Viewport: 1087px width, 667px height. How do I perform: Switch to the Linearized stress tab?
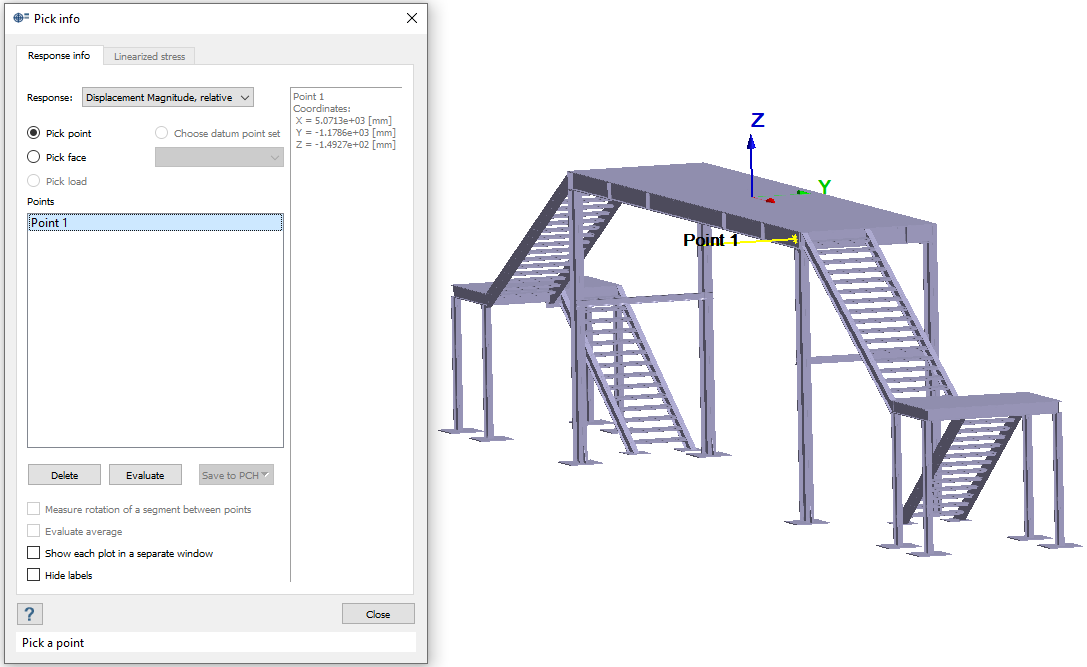point(149,56)
